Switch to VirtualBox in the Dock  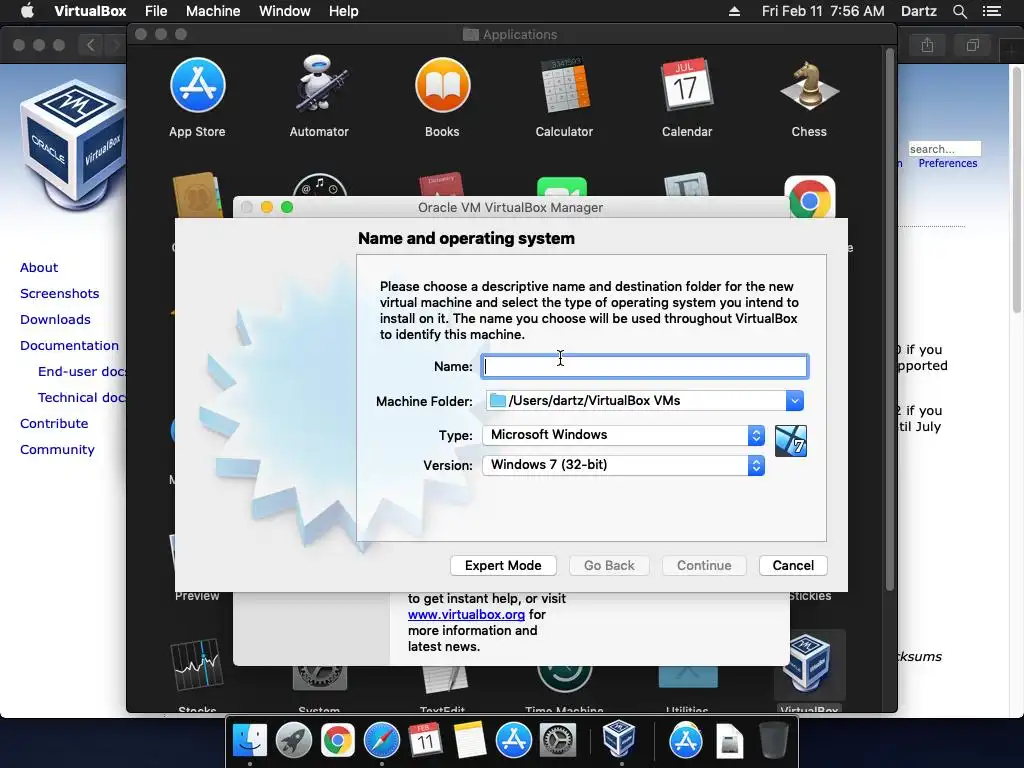(619, 739)
